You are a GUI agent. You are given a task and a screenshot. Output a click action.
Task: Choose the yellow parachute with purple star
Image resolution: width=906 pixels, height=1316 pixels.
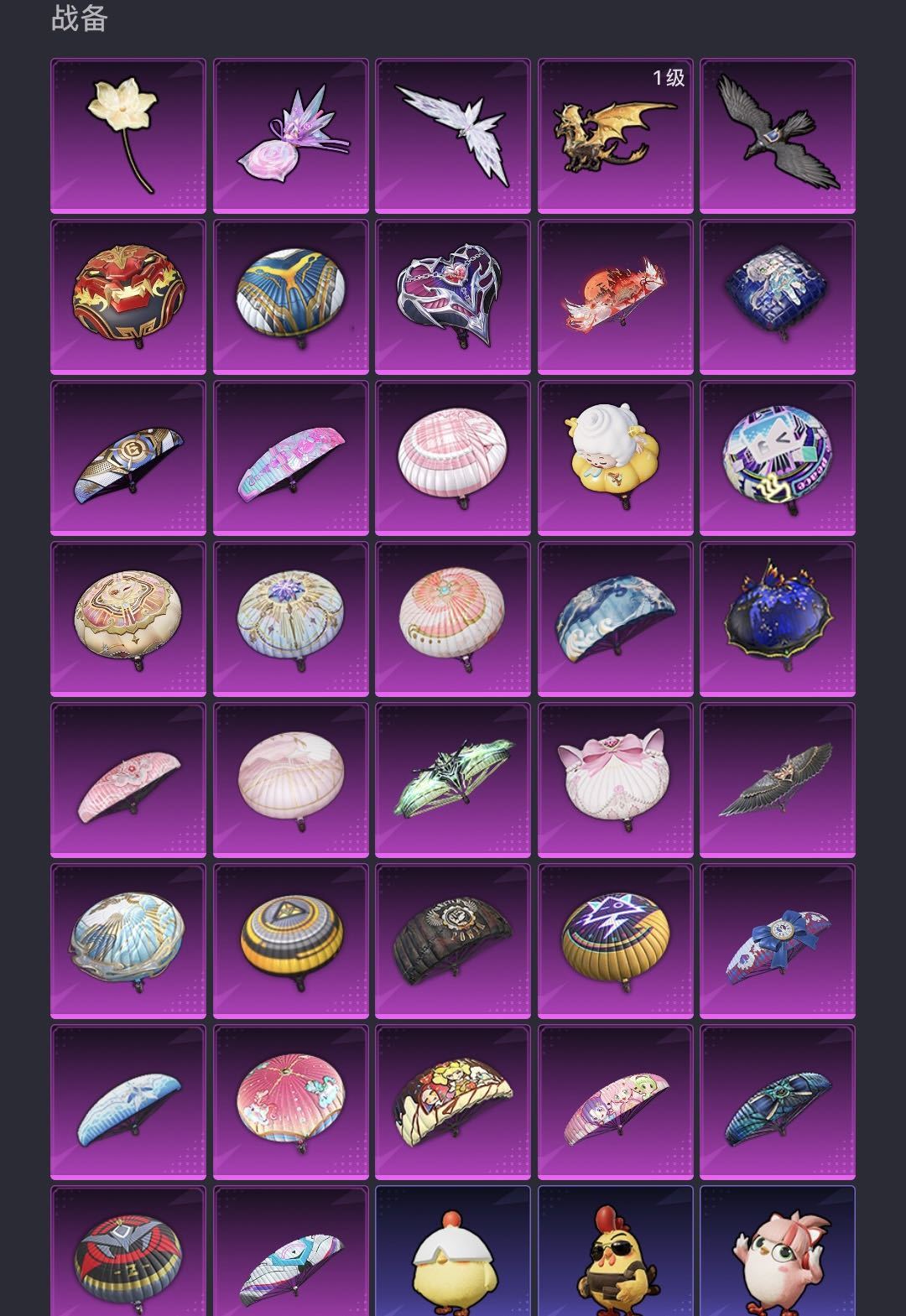tap(616, 941)
